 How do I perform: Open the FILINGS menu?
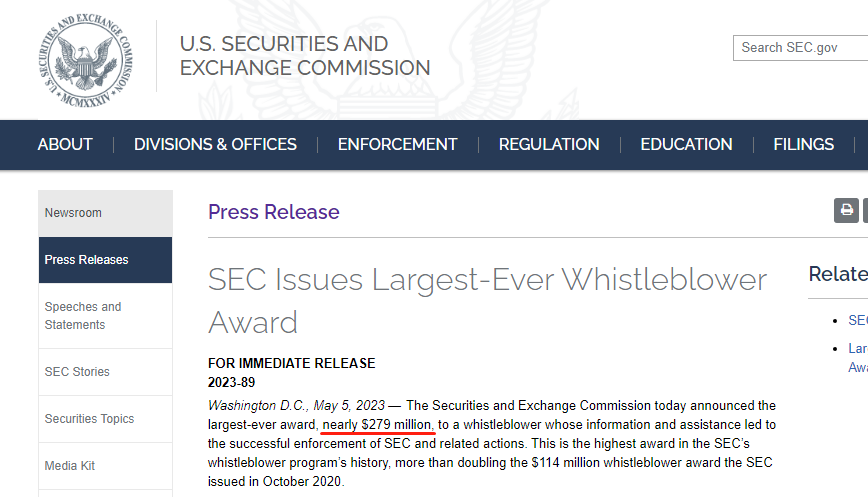pyautogui.click(x=804, y=144)
